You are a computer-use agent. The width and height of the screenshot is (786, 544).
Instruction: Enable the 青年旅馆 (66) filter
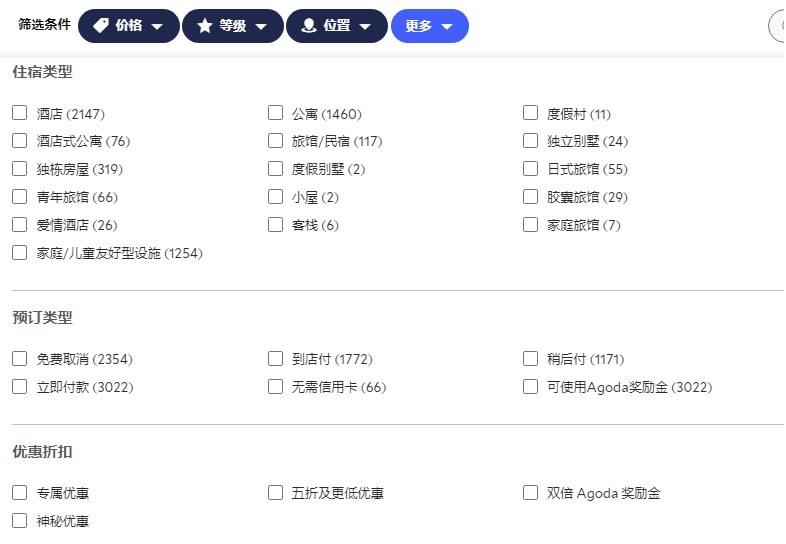[20, 197]
